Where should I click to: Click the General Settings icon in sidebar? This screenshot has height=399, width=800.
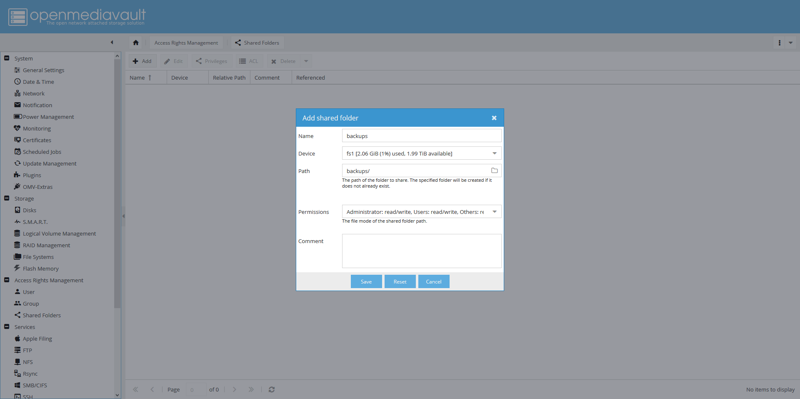click(17, 70)
